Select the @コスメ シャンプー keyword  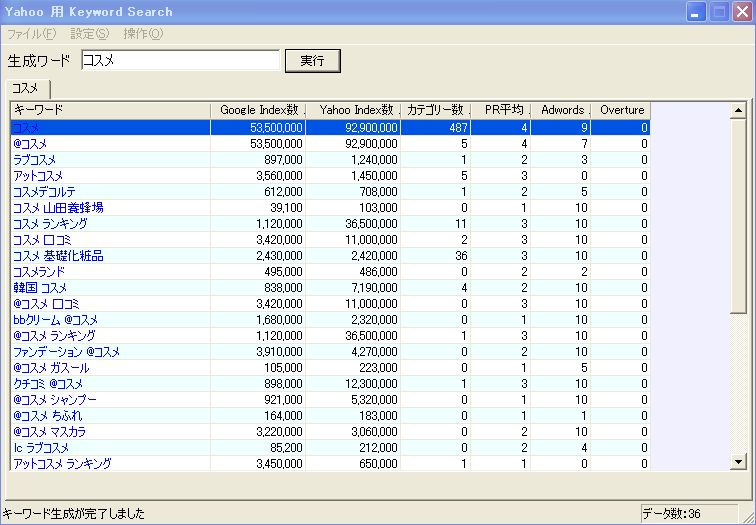point(54,400)
